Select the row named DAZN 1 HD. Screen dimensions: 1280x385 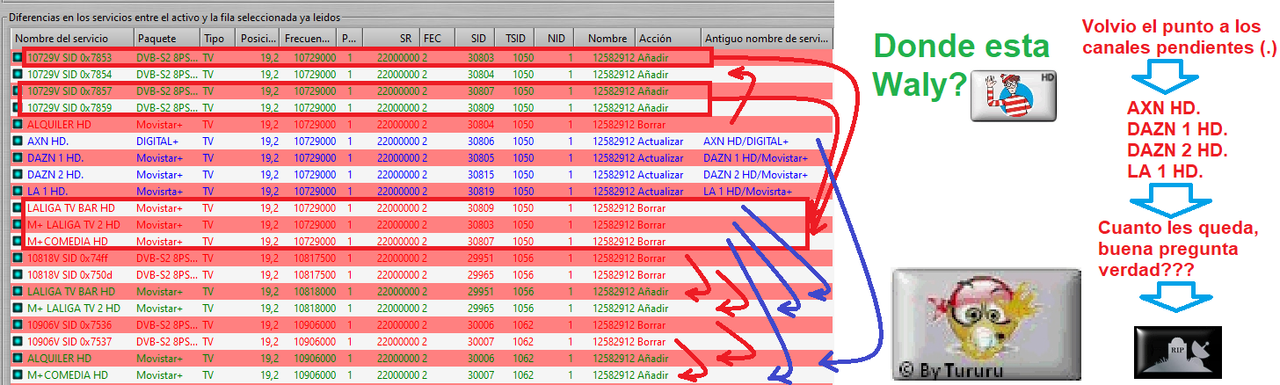pyautogui.click(x=421, y=158)
